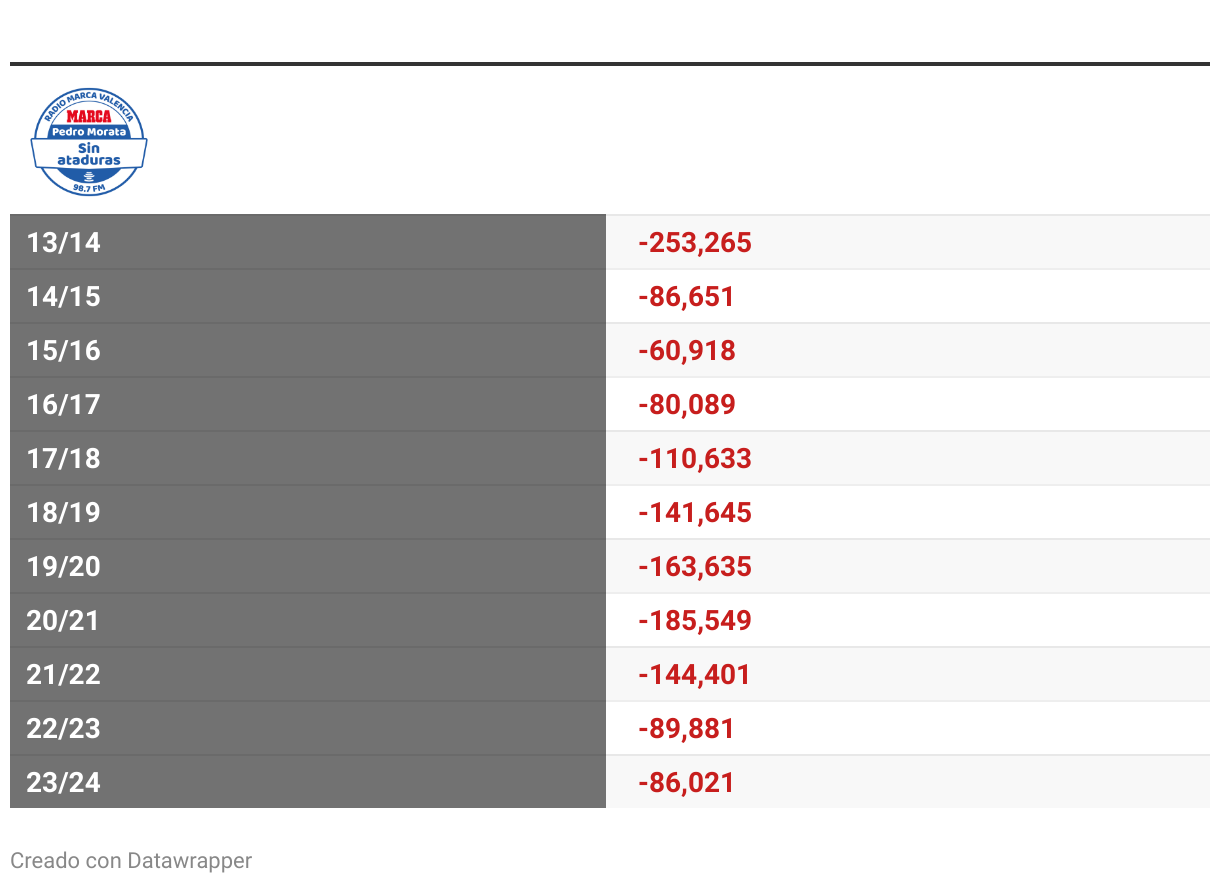Viewport: 1220px width, 886px height.
Task: Select the 13/14 season row label
Action: (x=64, y=243)
